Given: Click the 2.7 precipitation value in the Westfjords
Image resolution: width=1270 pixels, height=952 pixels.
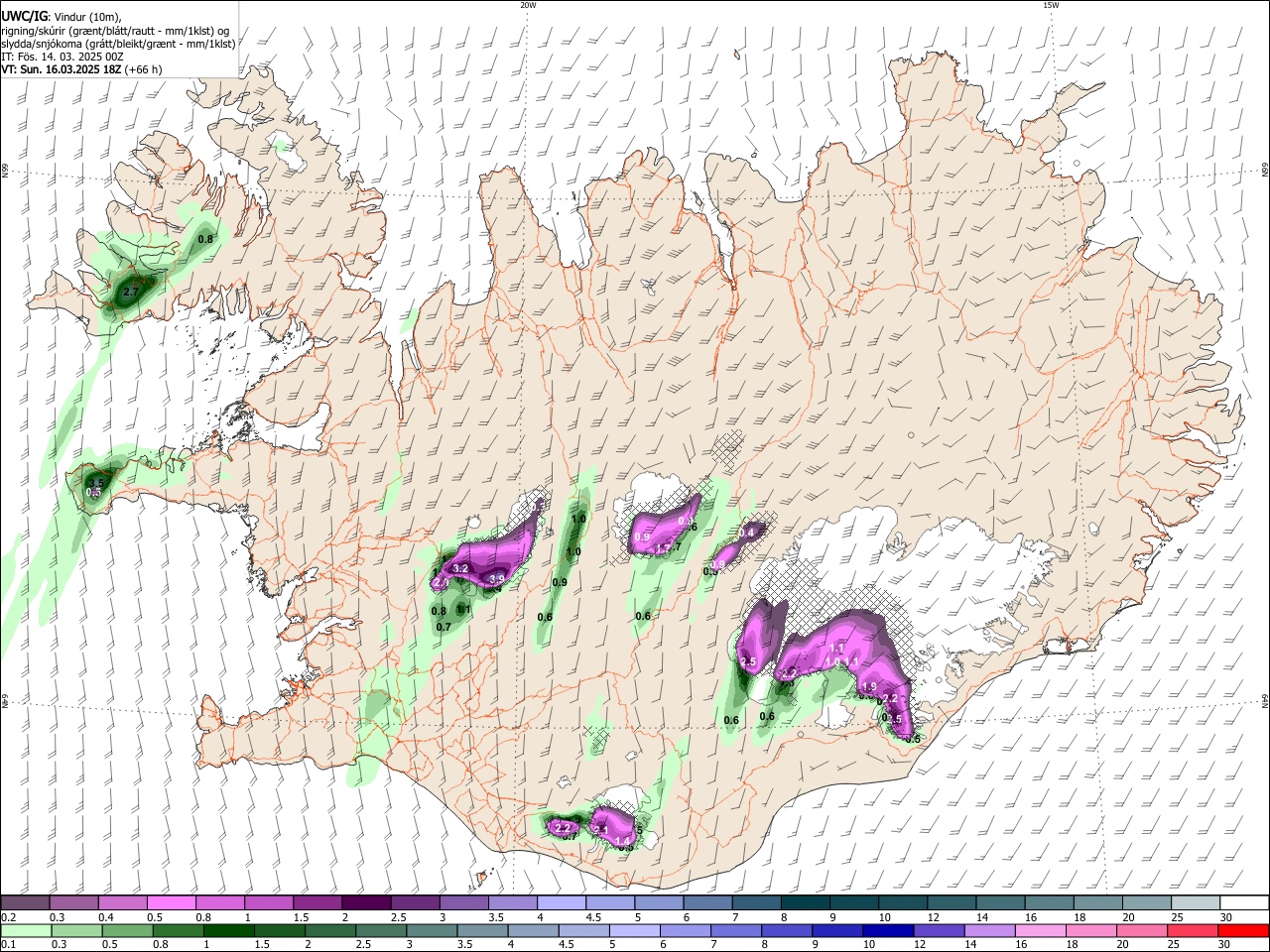Looking at the screenshot, I should click(x=130, y=293).
